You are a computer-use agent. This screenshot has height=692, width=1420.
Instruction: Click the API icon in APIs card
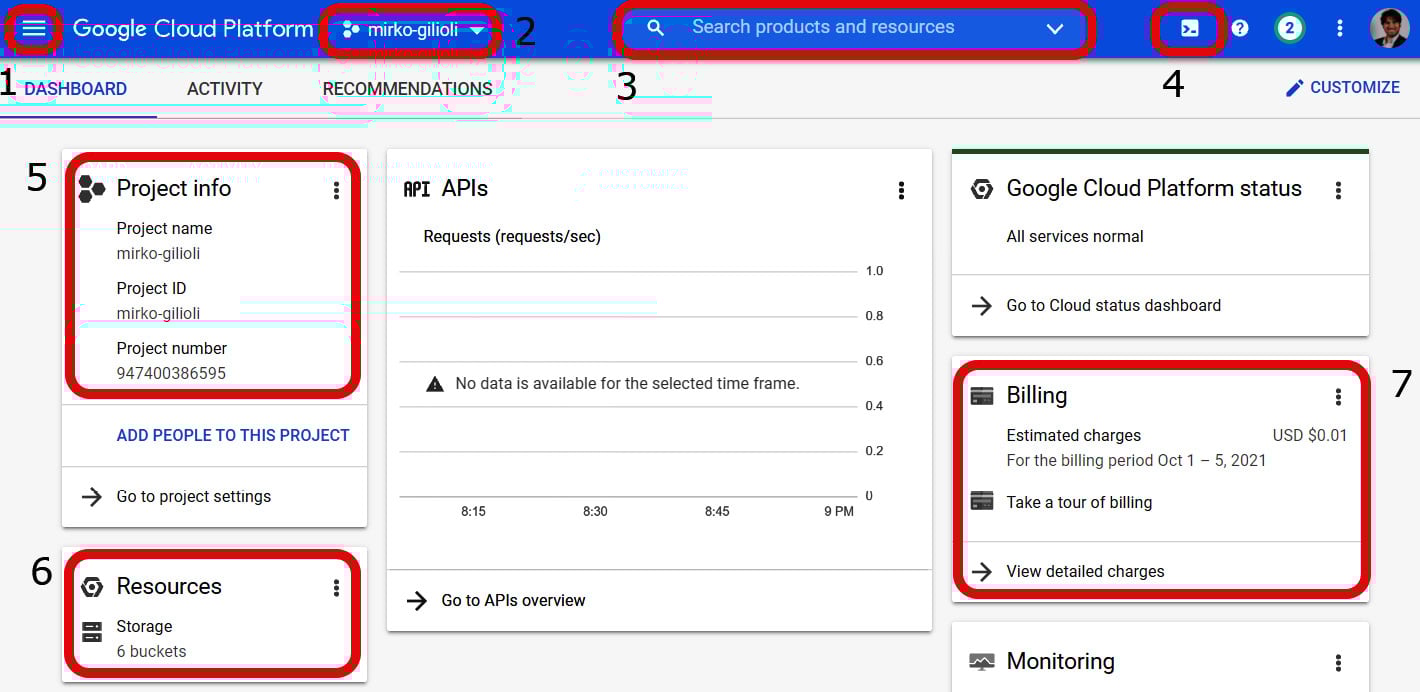pyautogui.click(x=416, y=189)
